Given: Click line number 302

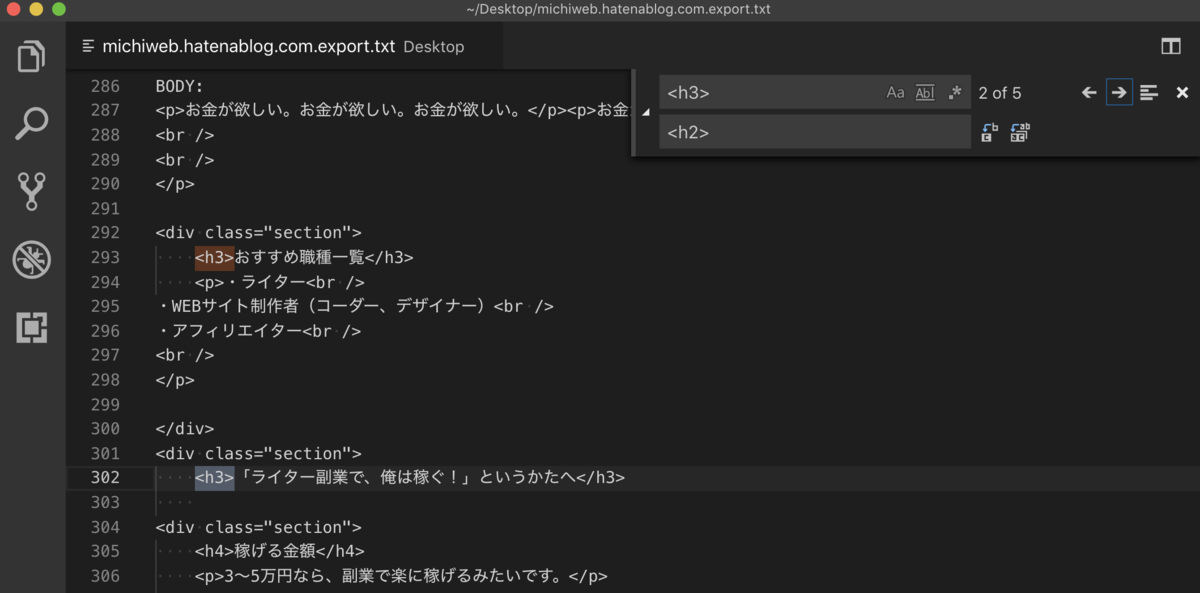Looking at the screenshot, I should point(104,478).
